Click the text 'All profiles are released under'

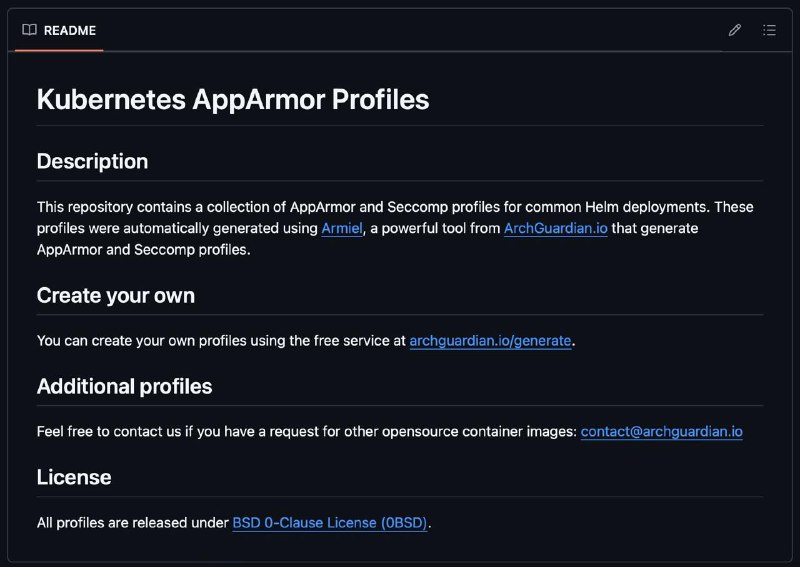[133, 523]
